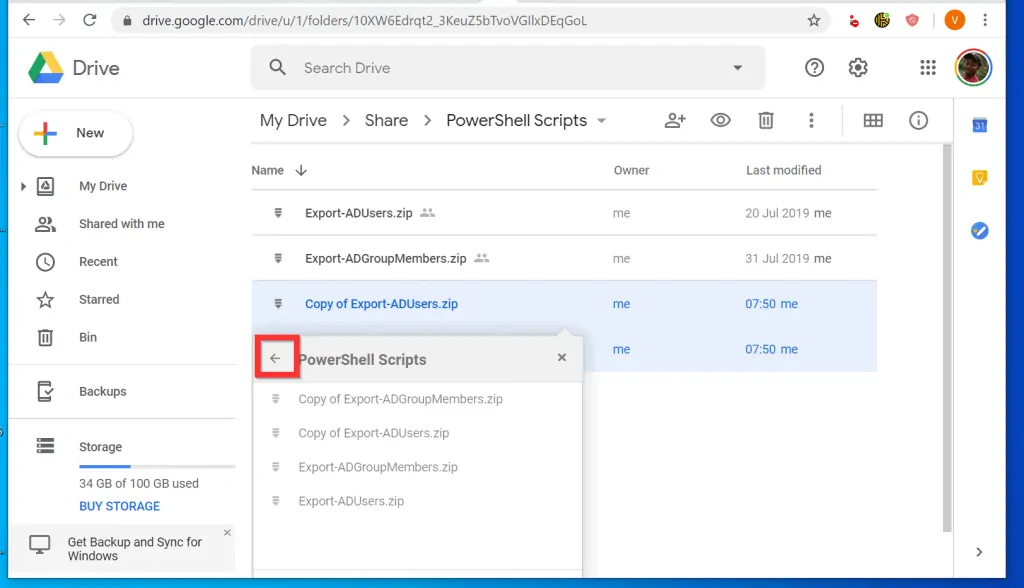The width and height of the screenshot is (1024, 588).
Task: Click the New button
Action: tap(75, 132)
